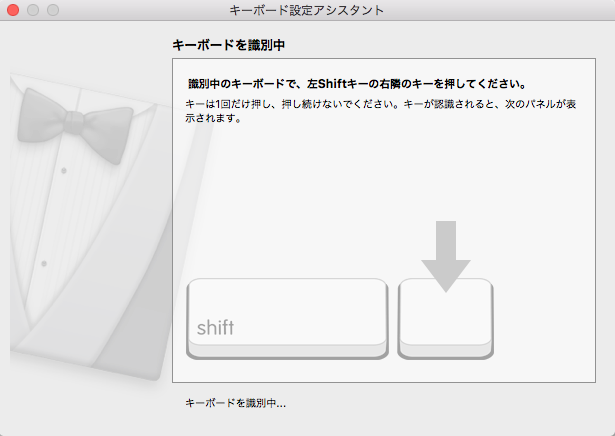Screen dimensions: 615x436
Task: Click the キーボードを識別中 heading
Action: [x=229, y=45]
